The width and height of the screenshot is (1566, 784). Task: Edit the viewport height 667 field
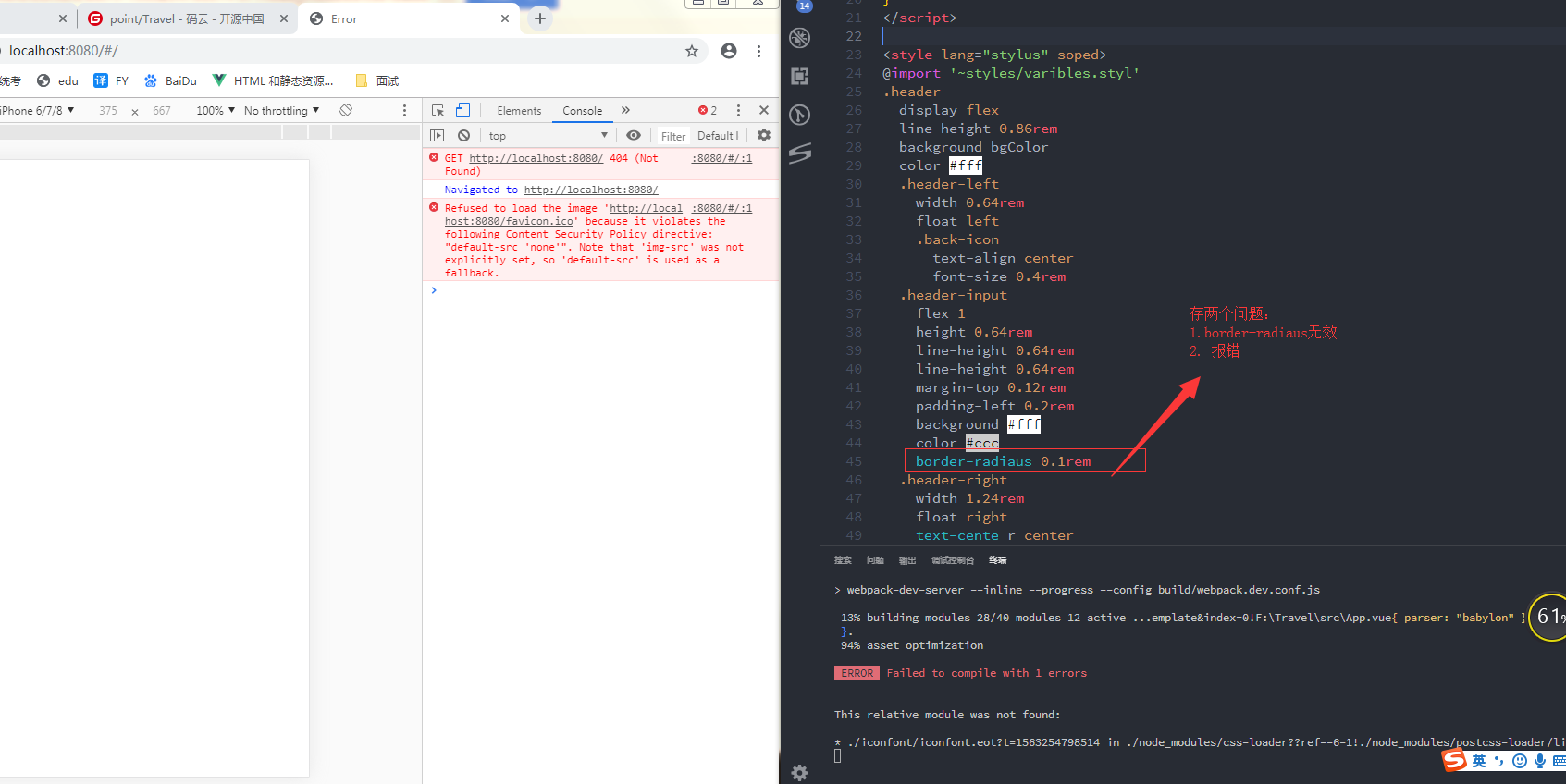[162, 111]
